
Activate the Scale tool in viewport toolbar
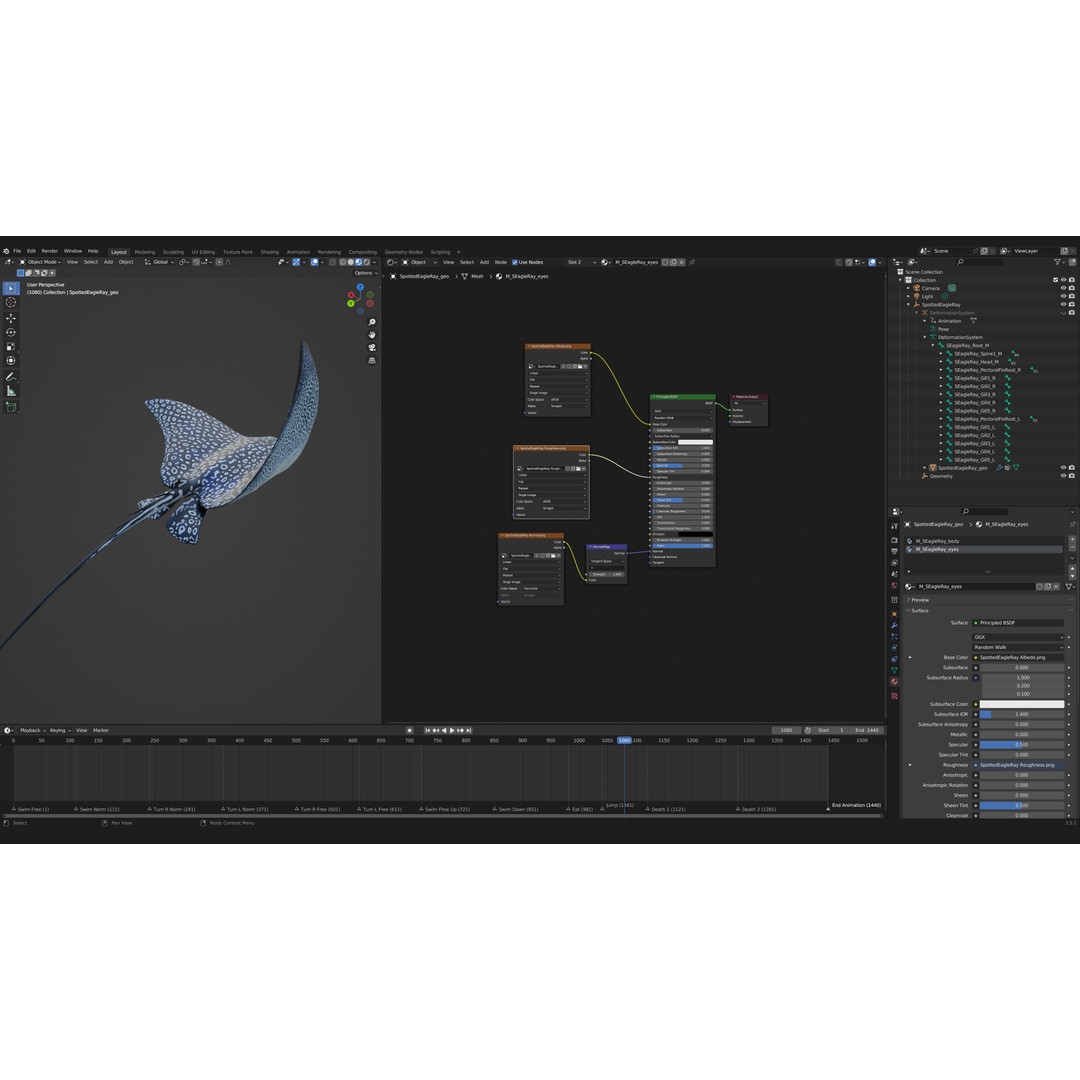pos(11,346)
